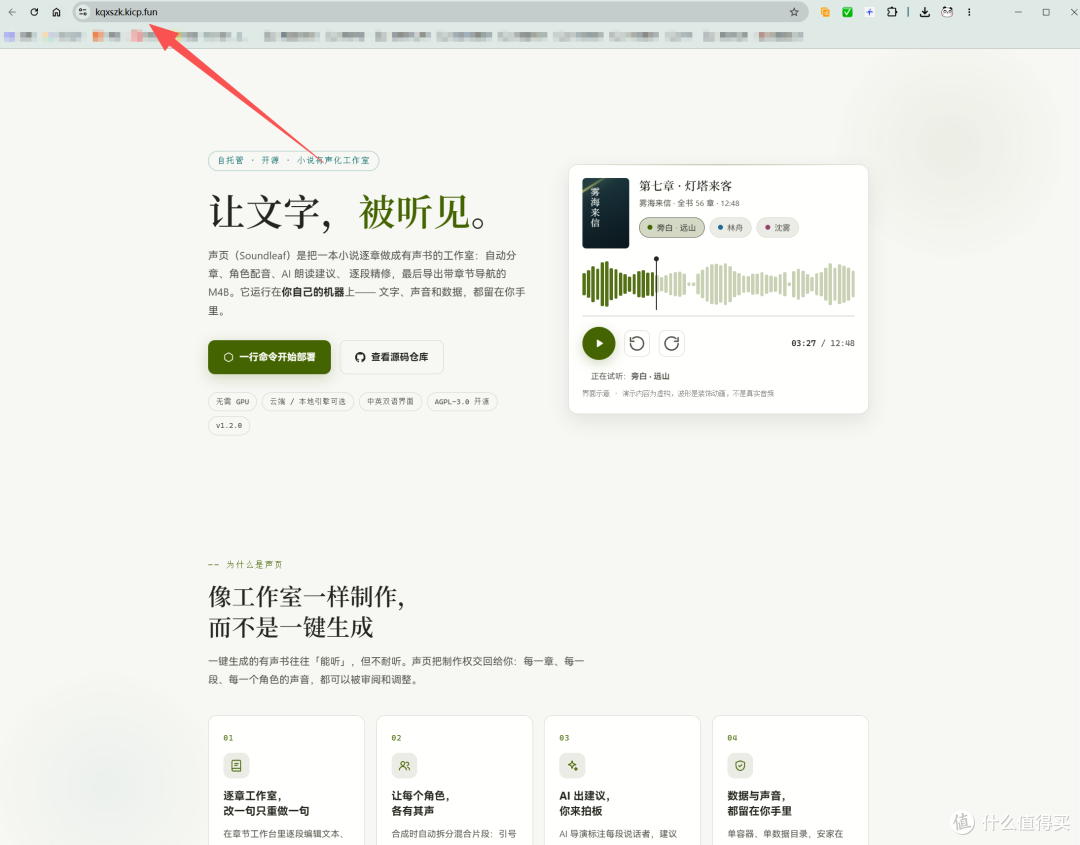
Task: Click the 为什么是声页 section label
Action: tap(254, 565)
